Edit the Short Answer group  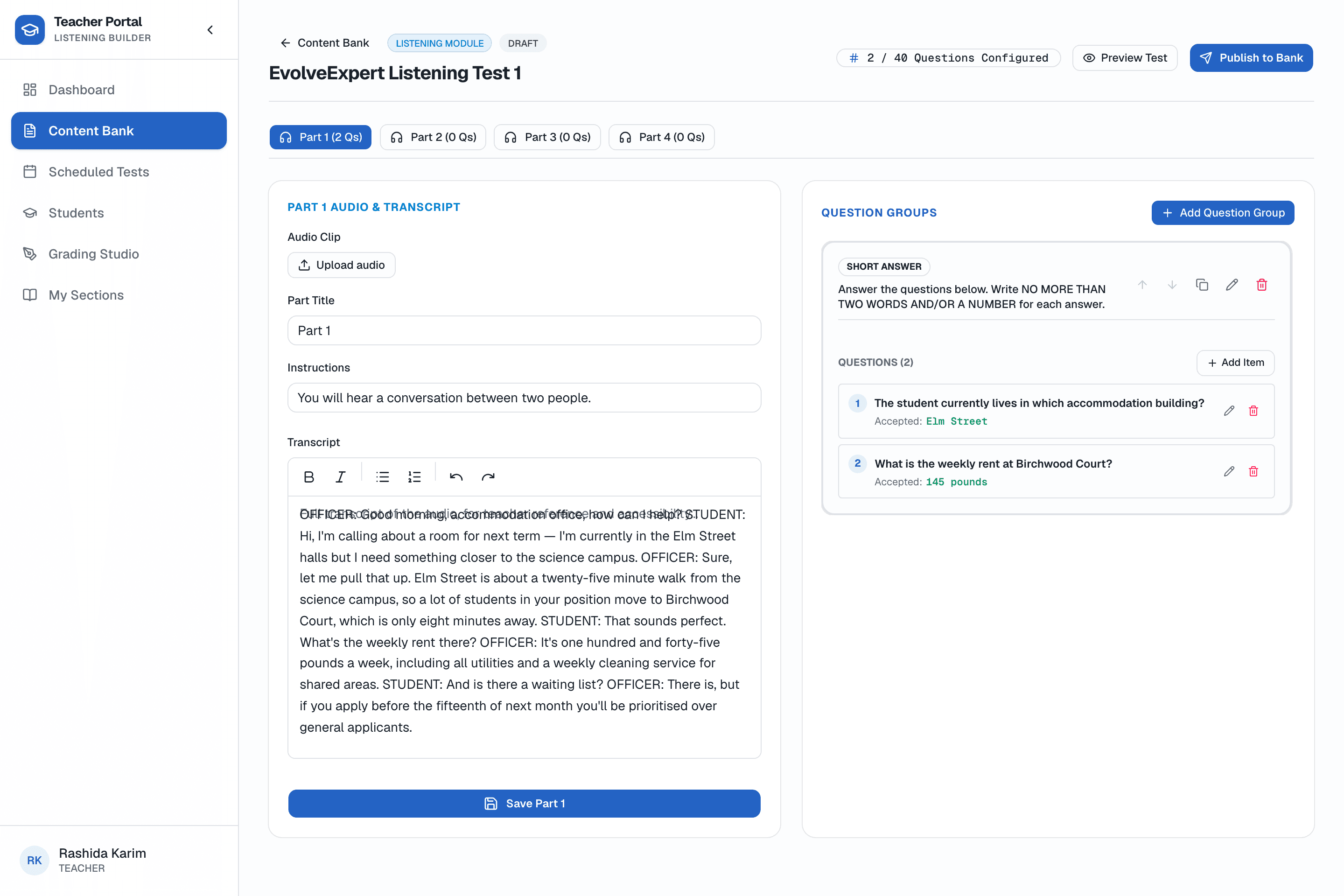pyautogui.click(x=1232, y=285)
